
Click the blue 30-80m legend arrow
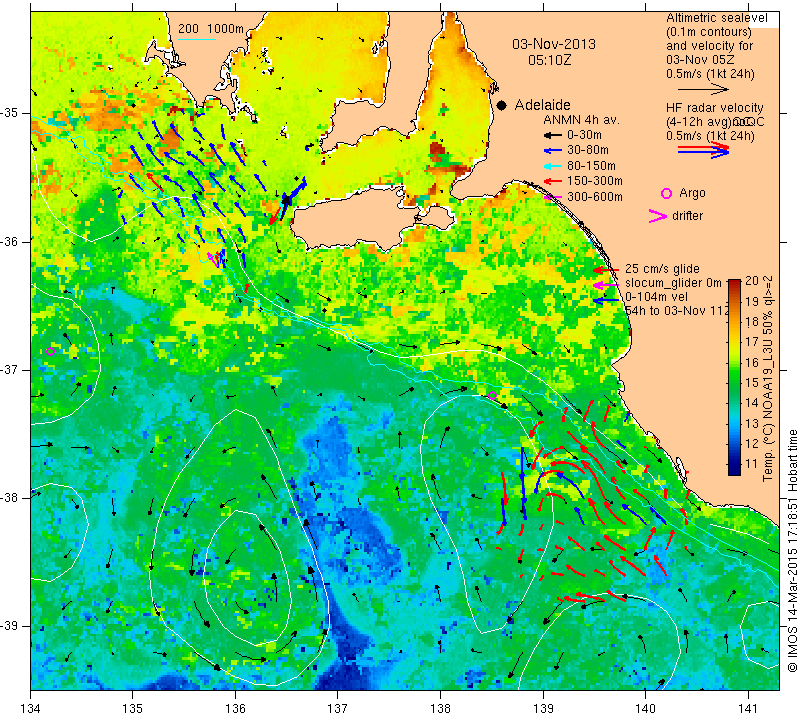tap(552, 151)
